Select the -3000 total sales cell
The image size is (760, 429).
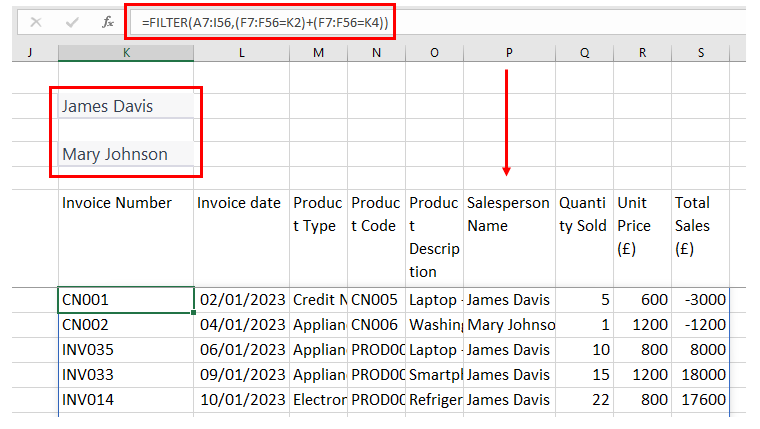(x=700, y=299)
